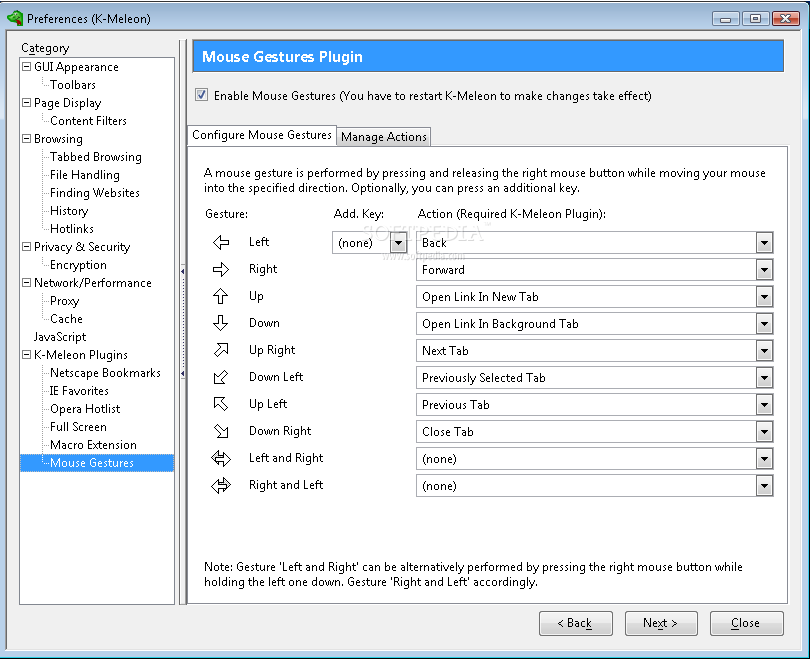The image size is (811, 660).
Task: Open the Left and Right action dropdown
Action: 764,459
